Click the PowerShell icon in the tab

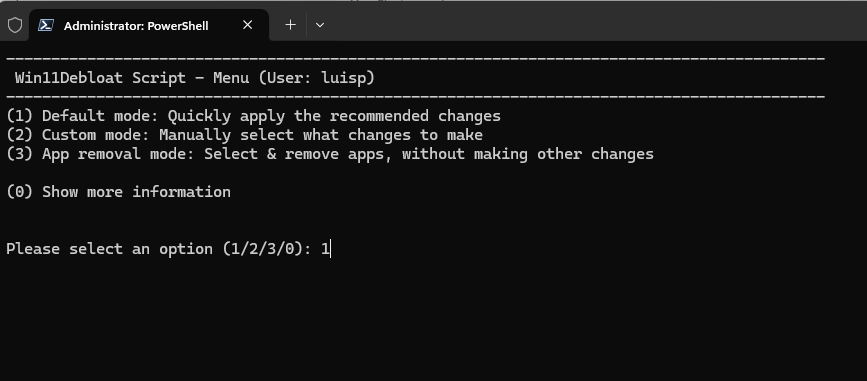point(45,25)
